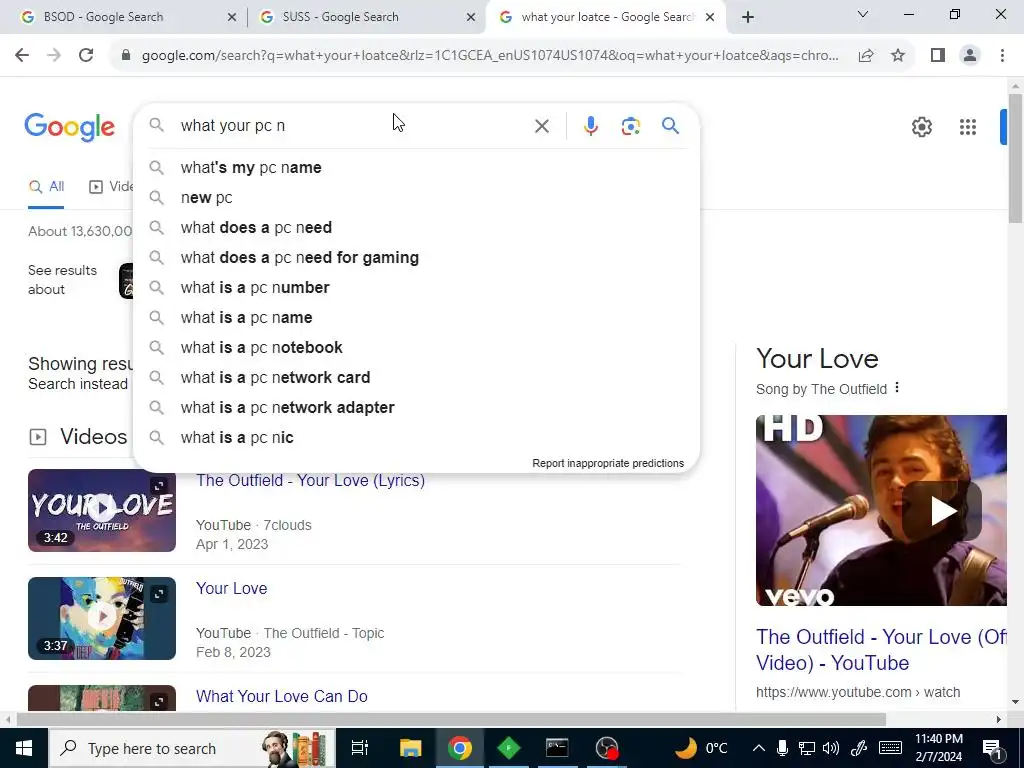
Task: Choose suggestion what is a pc name
Action: click(x=417, y=317)
